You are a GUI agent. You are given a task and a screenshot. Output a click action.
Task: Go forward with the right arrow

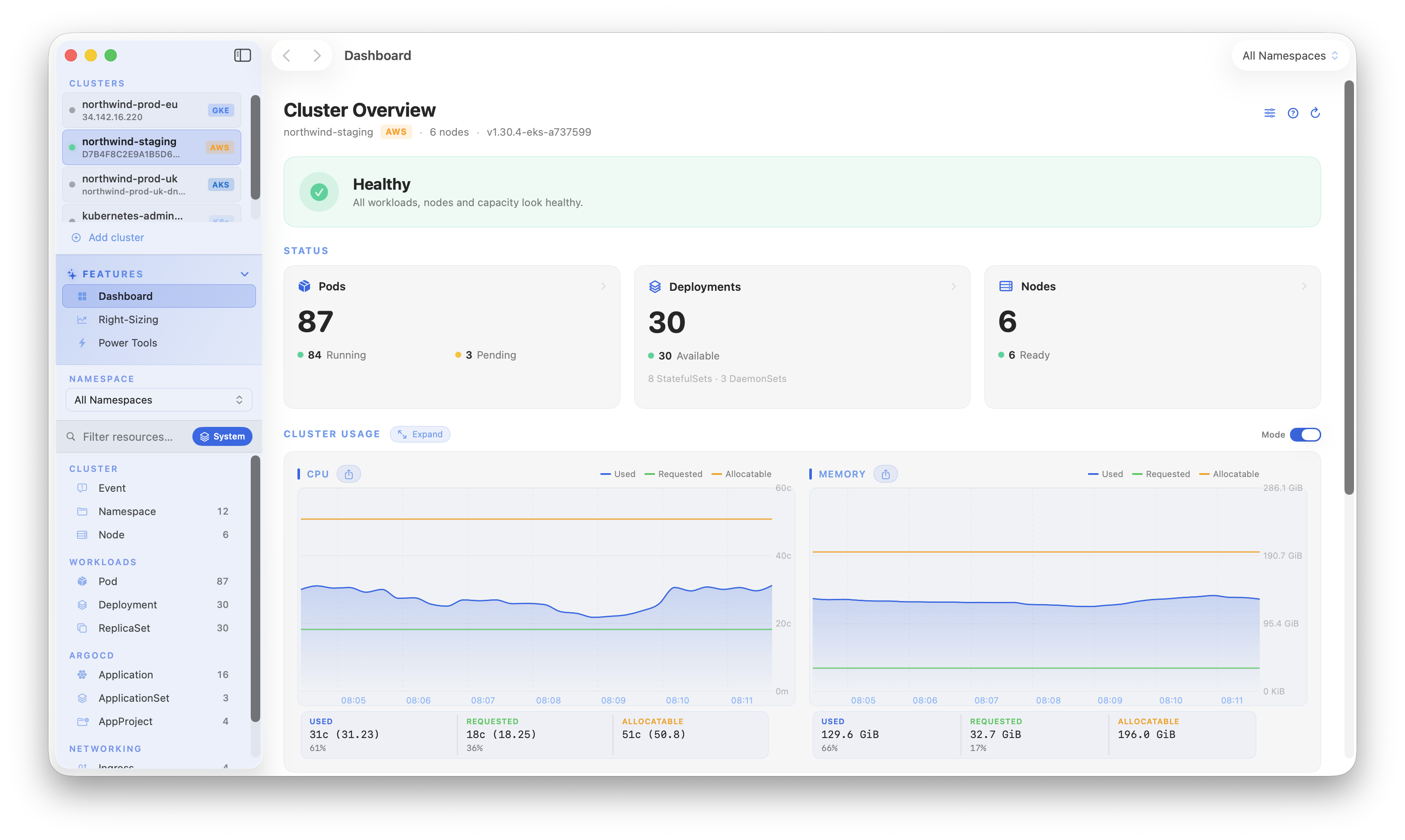pyautogui.click(x=316, y=55)
